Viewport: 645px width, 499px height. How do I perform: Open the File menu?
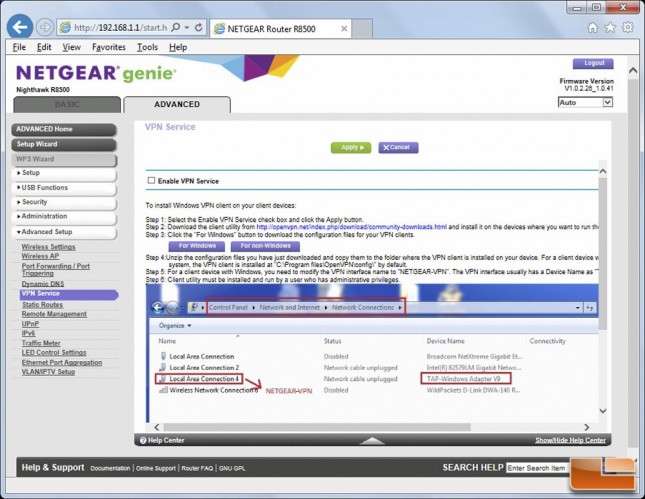pyautogui.click(x=19, y=47)
